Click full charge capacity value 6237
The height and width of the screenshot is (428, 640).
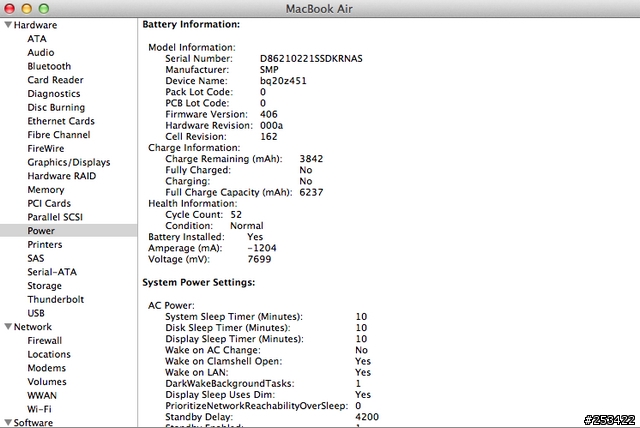tap(311, 192)
